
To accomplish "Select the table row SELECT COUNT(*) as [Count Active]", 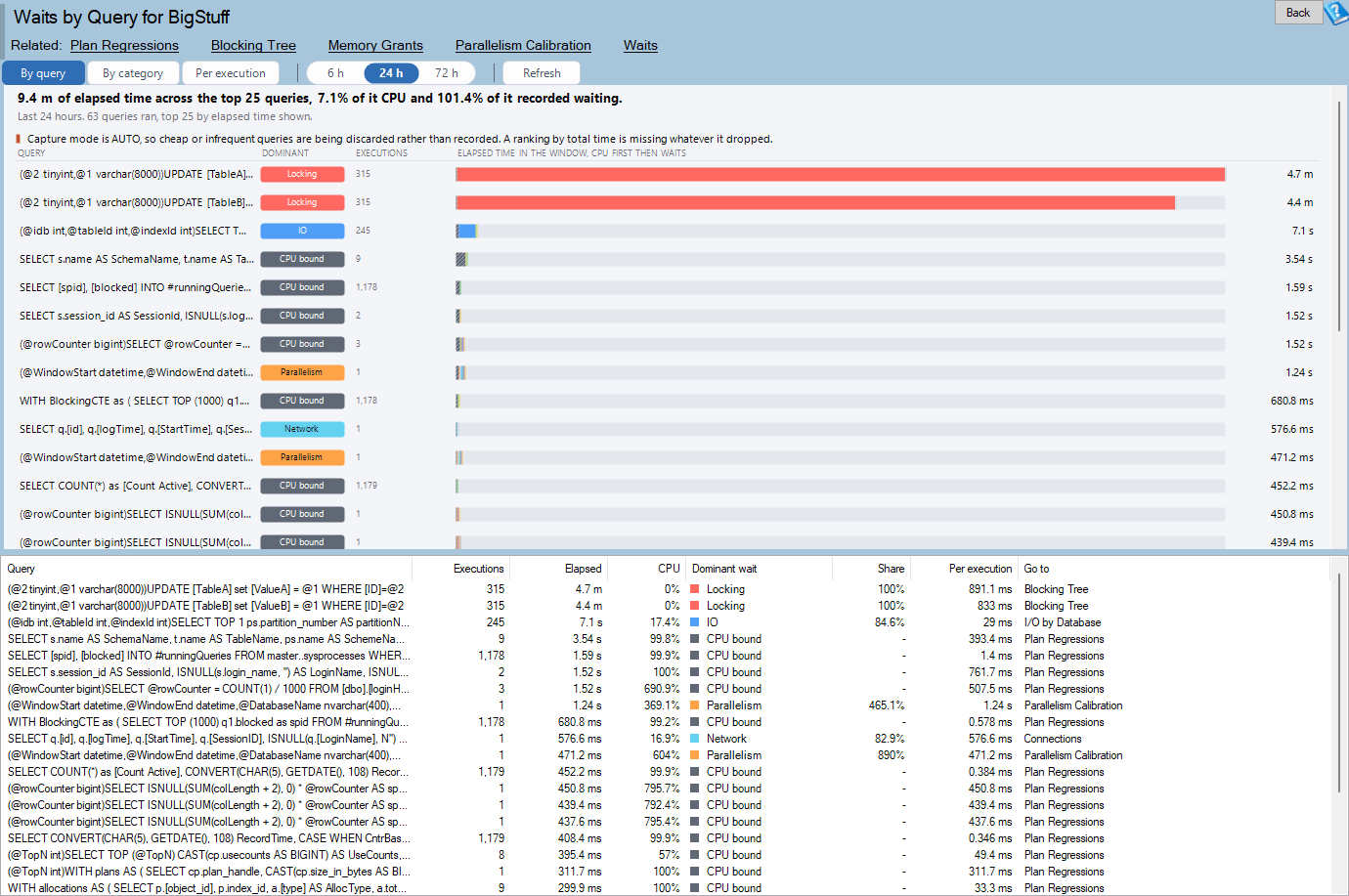I will point(668,772).
